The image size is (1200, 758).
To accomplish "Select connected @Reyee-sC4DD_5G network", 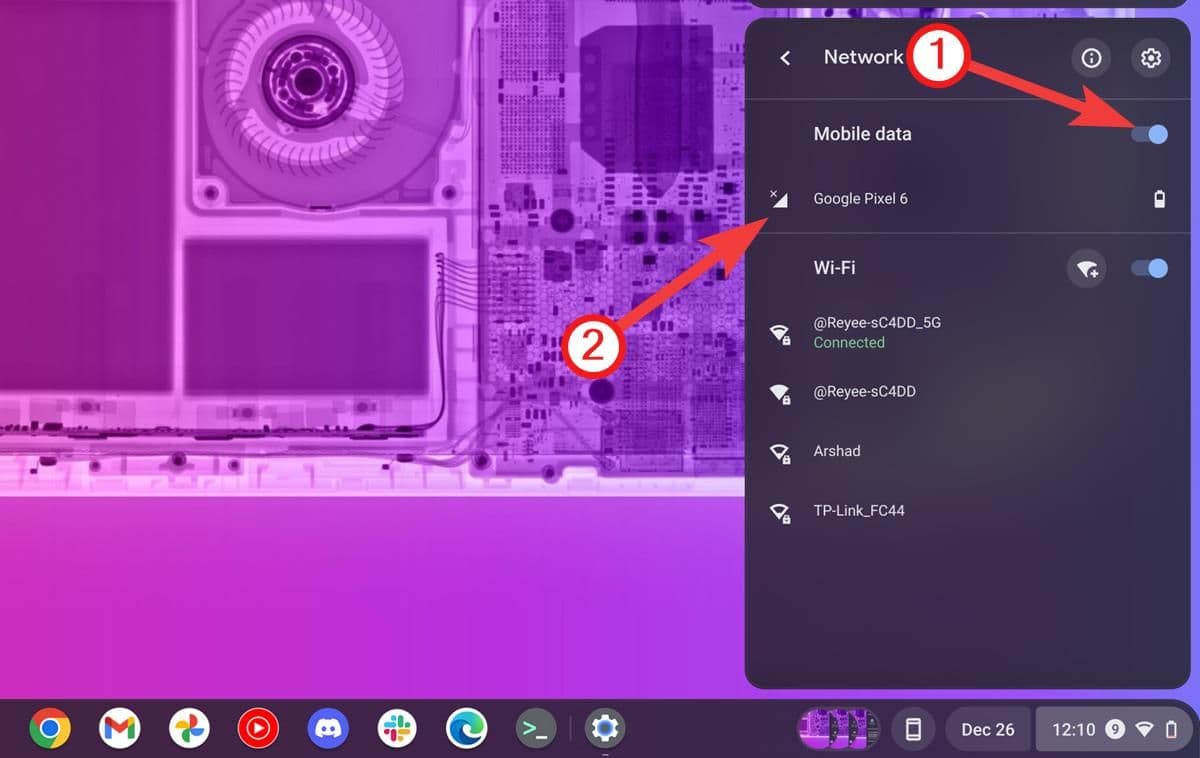I will click(x=876, y=332).
